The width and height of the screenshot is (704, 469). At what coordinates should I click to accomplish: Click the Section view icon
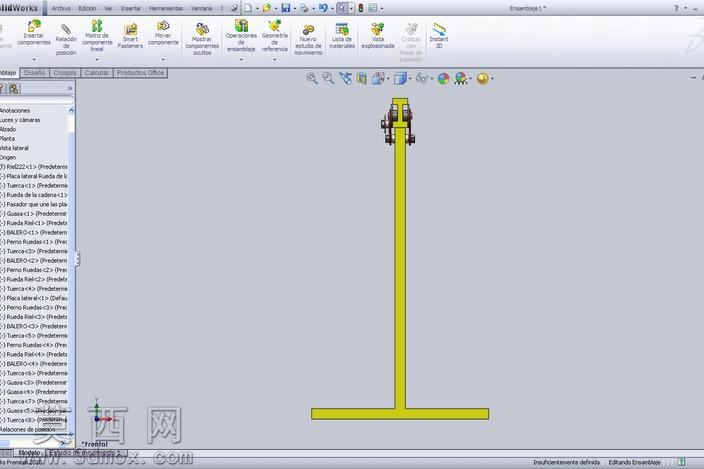tap(361, 79)
